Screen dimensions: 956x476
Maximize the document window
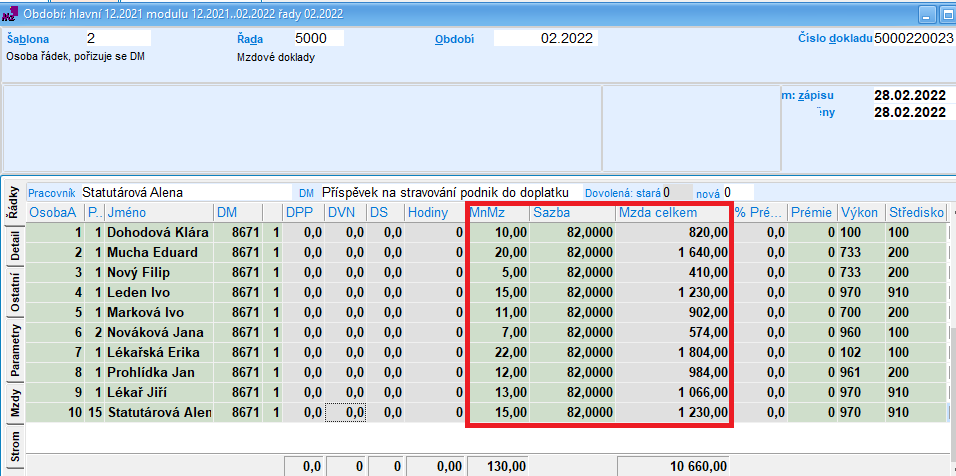click(x=946, y=13)
